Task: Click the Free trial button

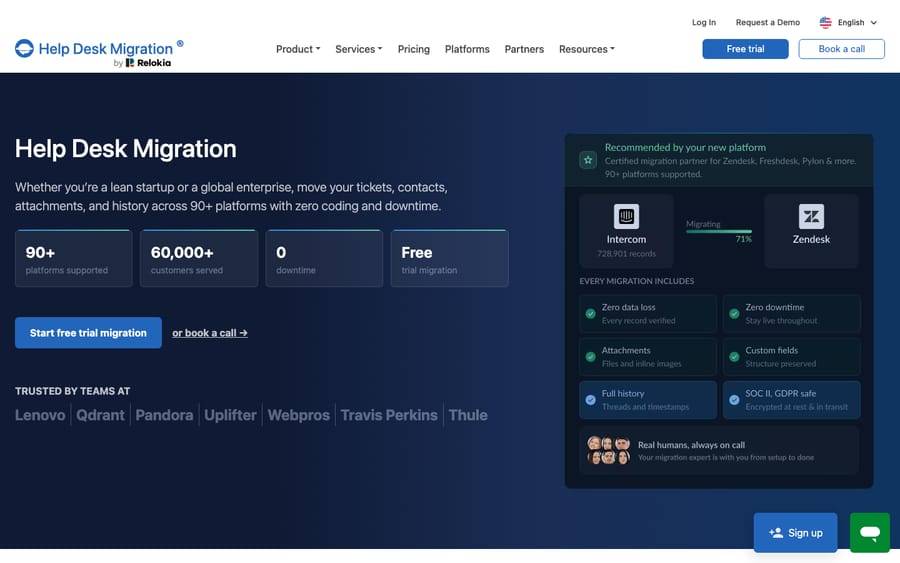Action: [x=745, y=49]
